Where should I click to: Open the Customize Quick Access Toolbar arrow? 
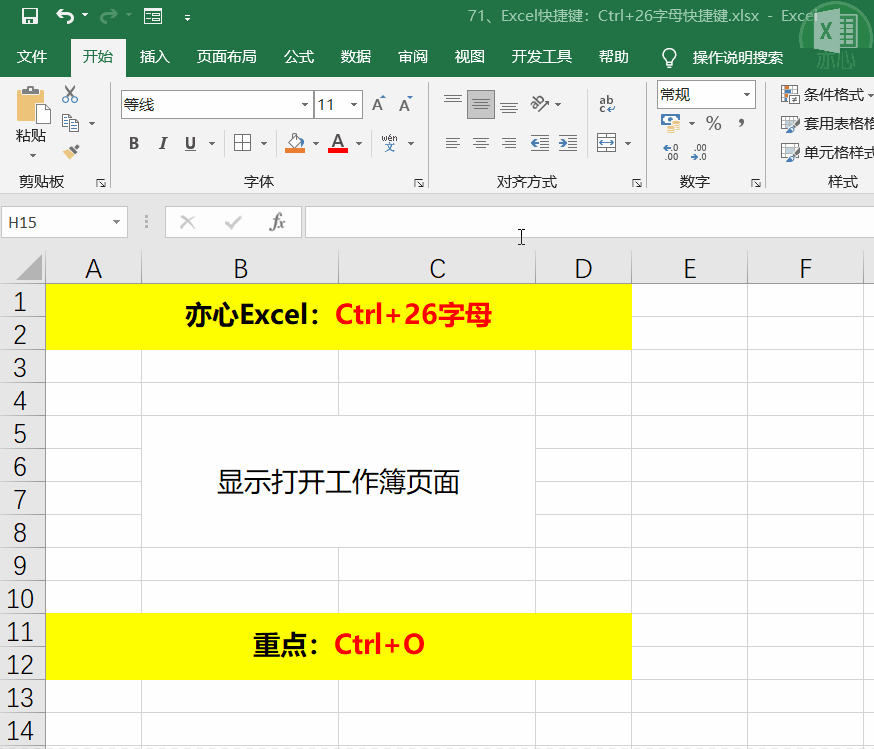[187, 18]
